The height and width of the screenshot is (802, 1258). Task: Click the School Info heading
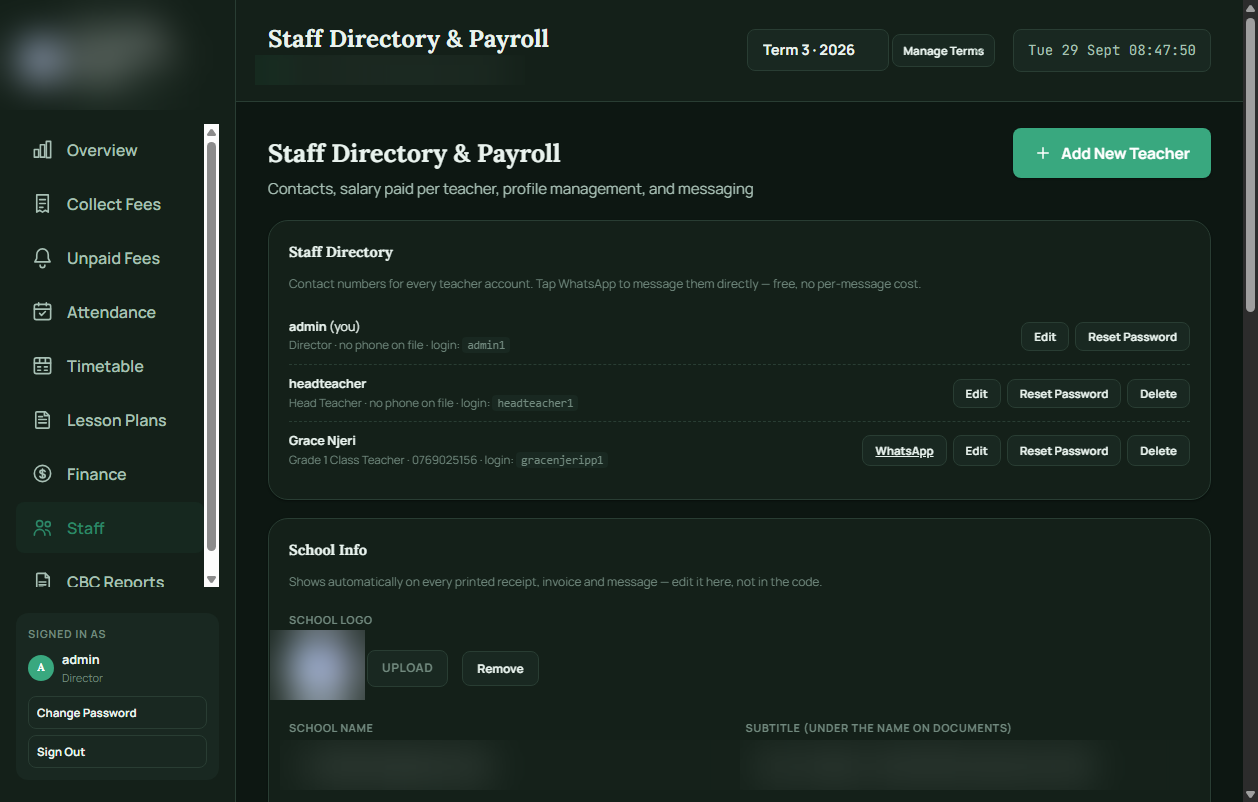tap(328, 550)
